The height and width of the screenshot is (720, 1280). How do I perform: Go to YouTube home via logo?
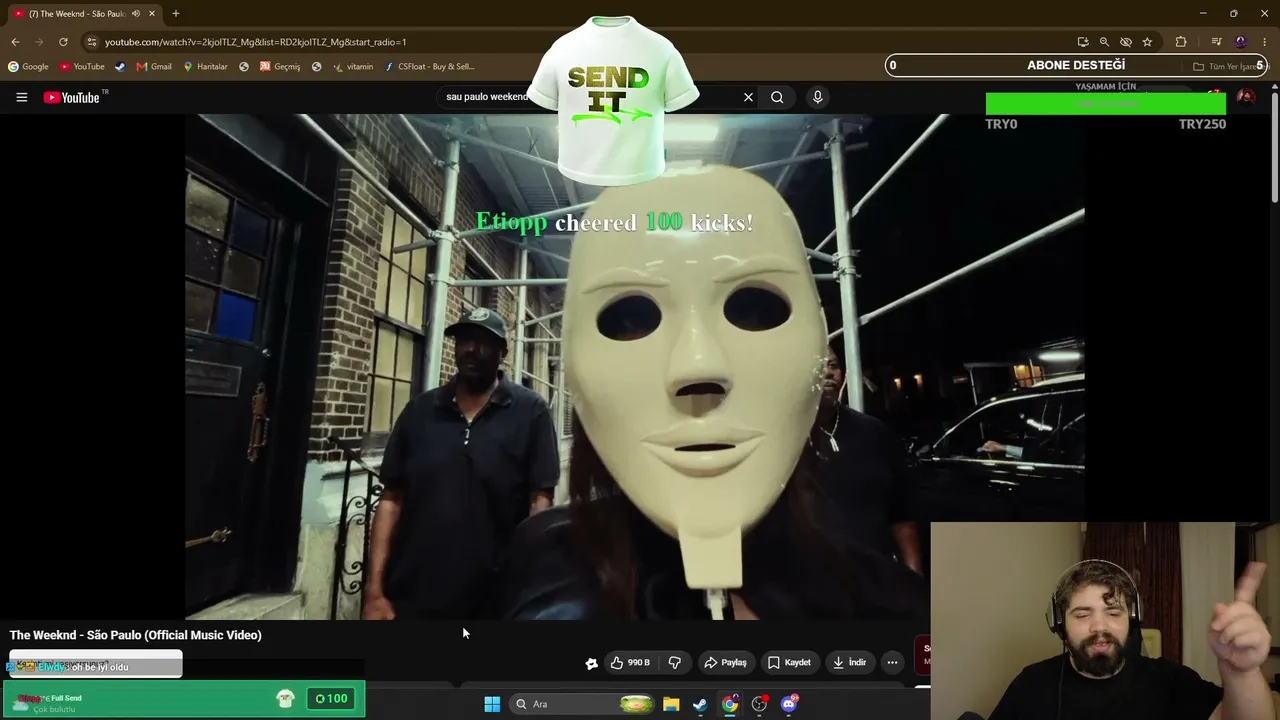point(72,97)
